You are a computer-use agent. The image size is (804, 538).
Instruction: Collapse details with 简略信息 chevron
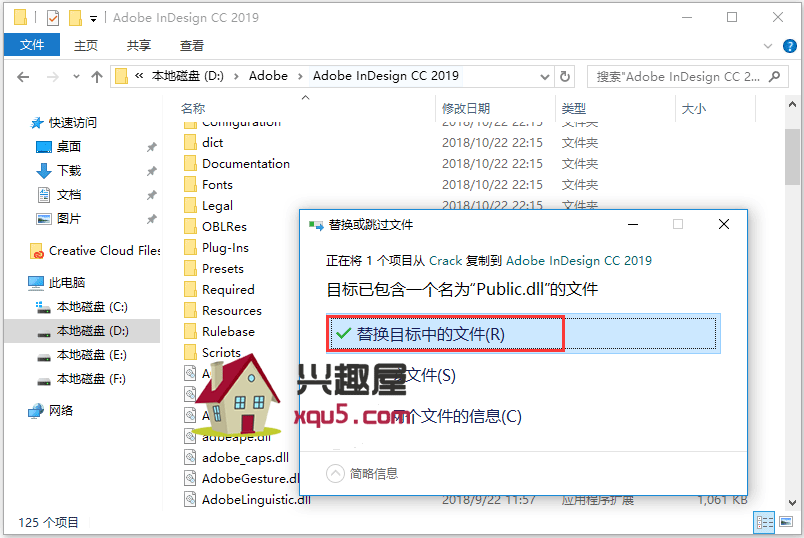pyautogui.click(x=335, y=473)
